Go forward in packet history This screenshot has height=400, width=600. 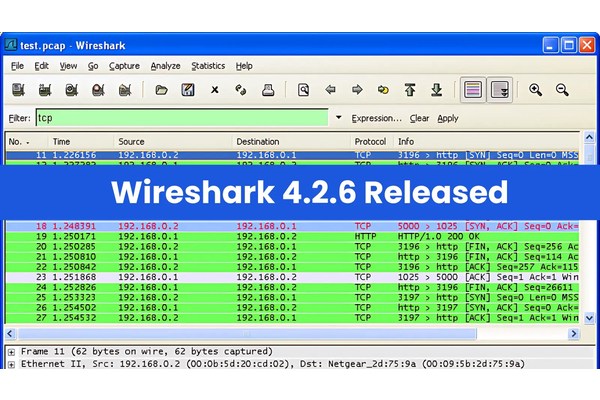pos(357,90)
